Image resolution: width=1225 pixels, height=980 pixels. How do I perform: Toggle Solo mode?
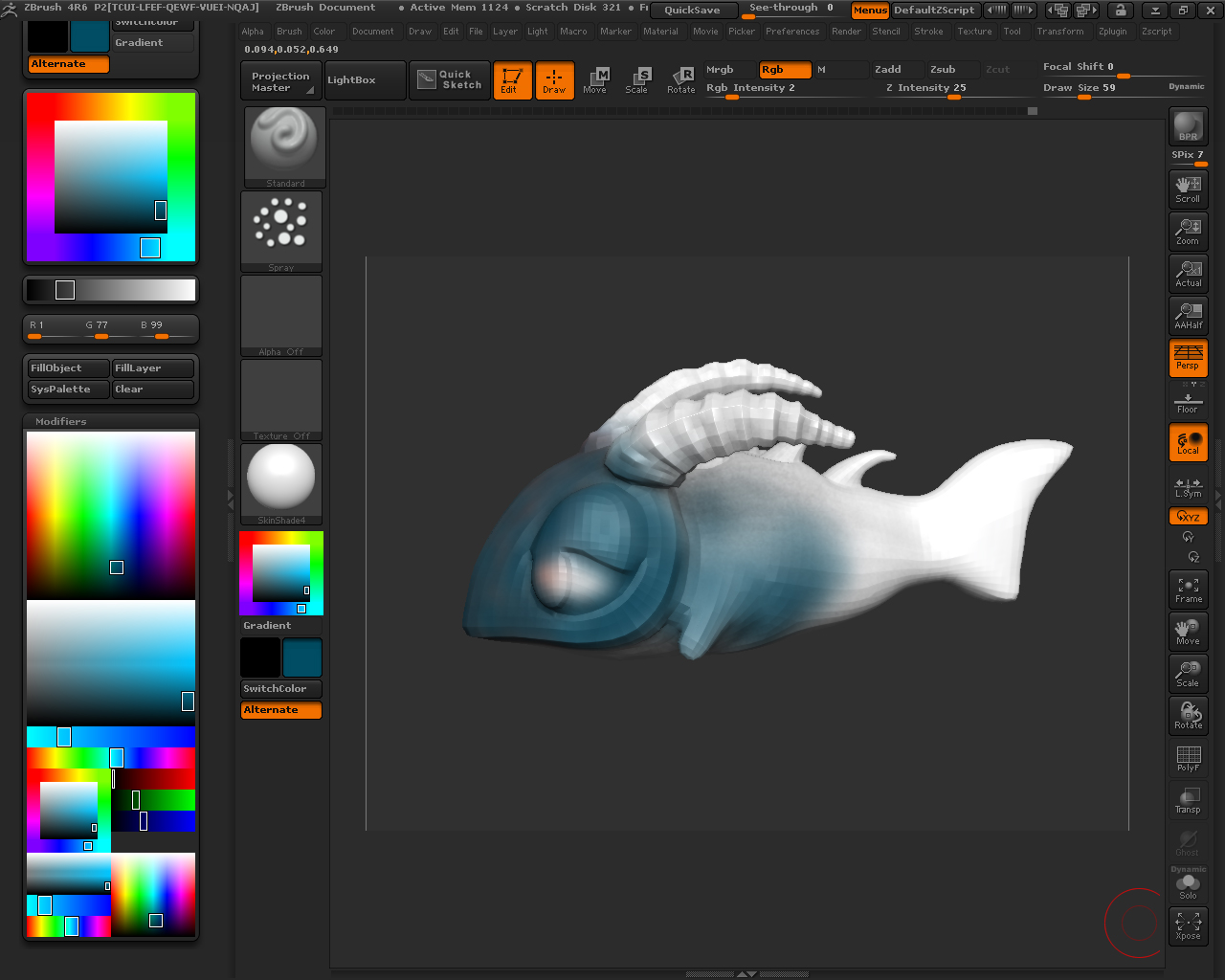click(1188, 886)
